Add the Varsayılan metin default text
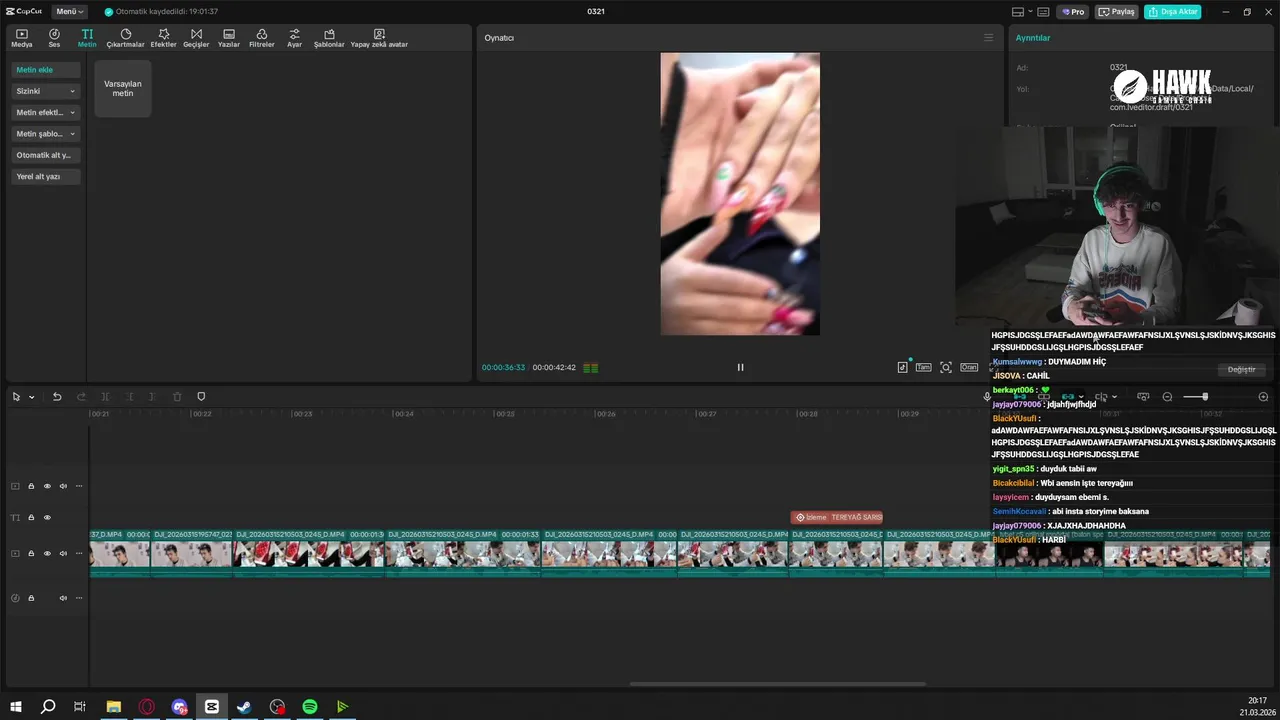The height and width of the screenshot is (720, 1280). (x=123, y=89)
